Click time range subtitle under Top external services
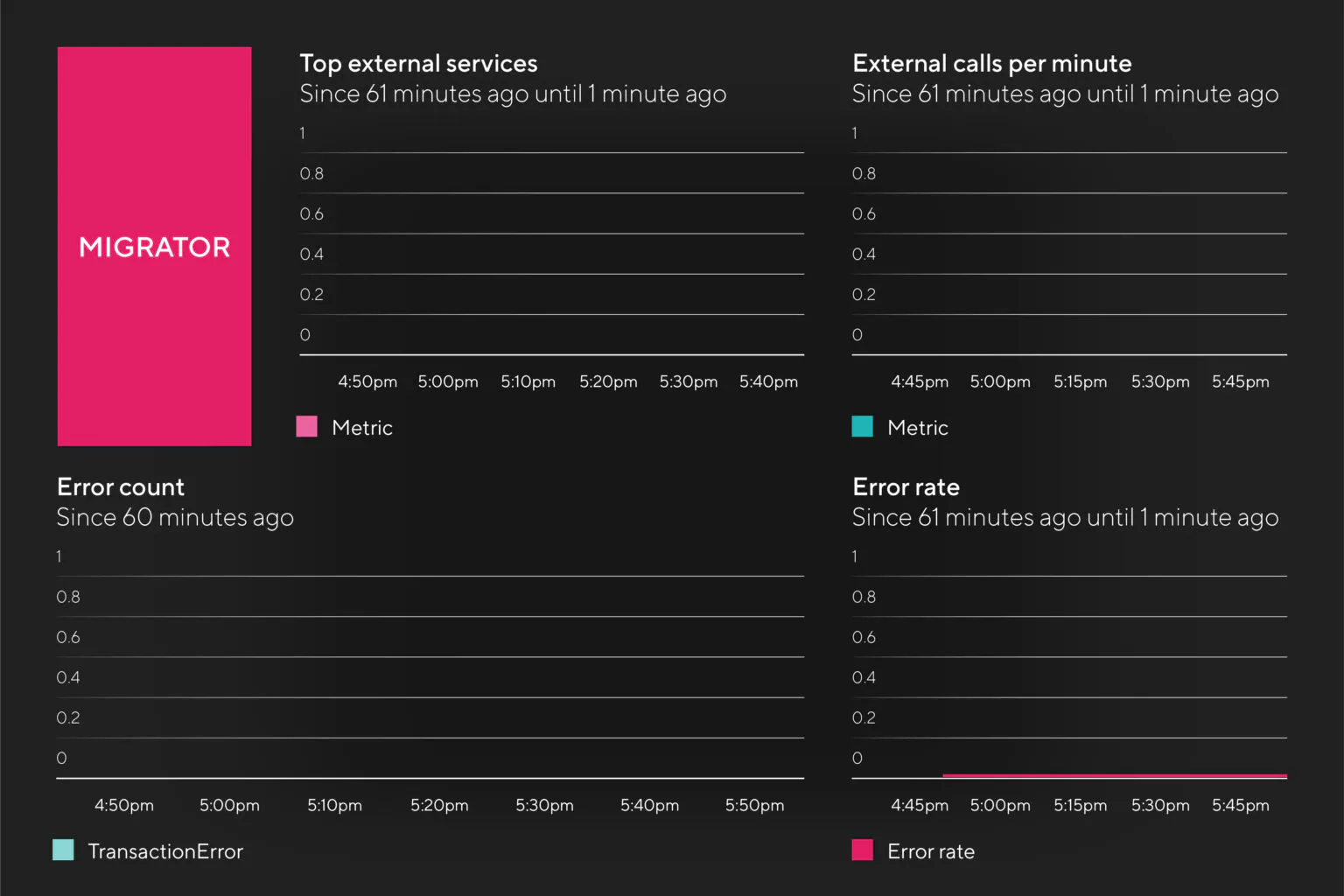Viewport: 1344px width, 896px height. coord(513,94)
